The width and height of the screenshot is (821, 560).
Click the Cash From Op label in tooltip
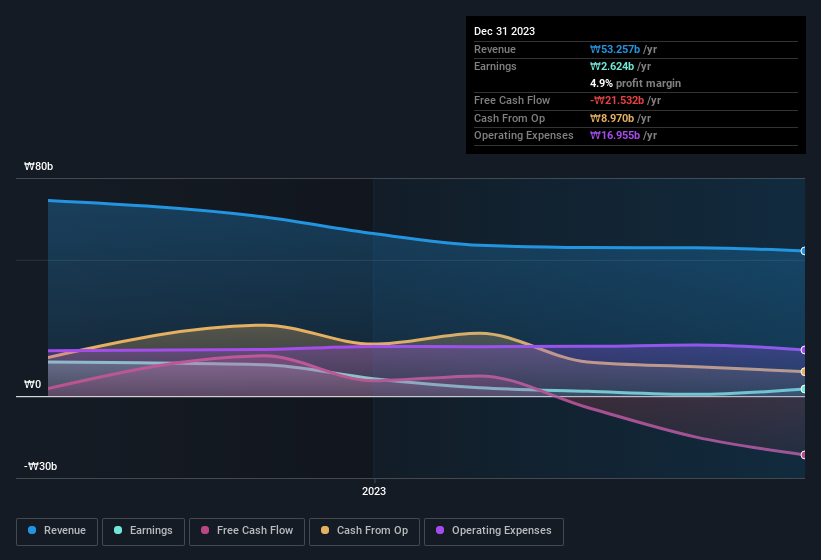tap(509, 118)
